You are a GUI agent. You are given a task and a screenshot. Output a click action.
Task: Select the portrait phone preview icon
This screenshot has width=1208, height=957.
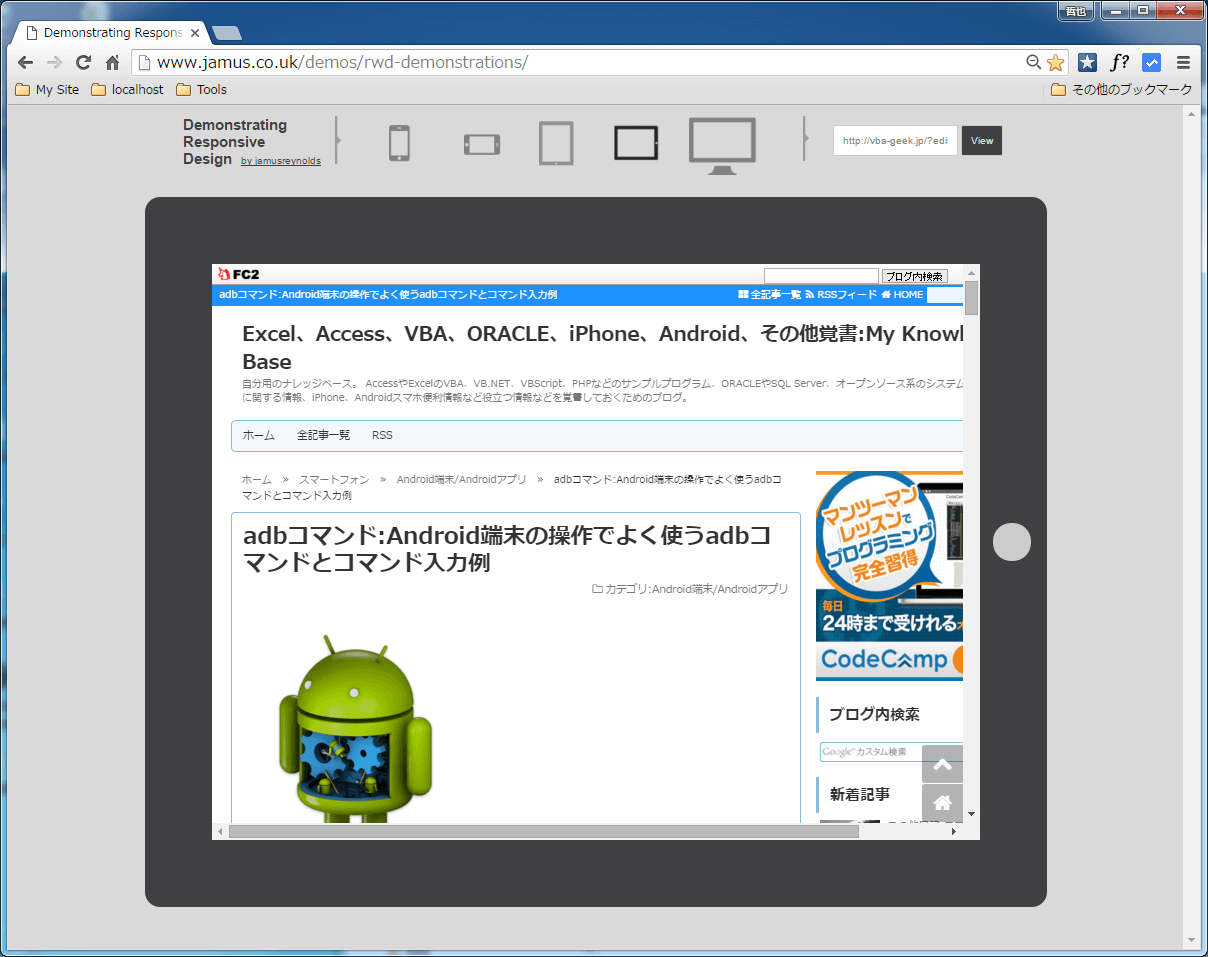tap(399, 143)
